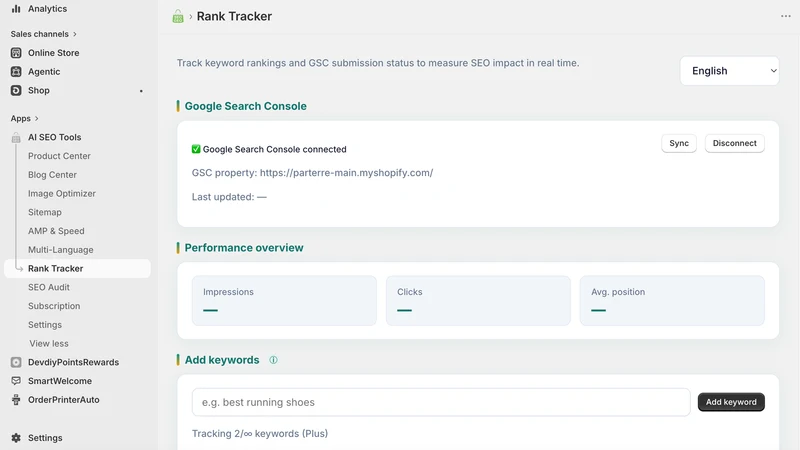
Task: Click the Shop channel icon
Action: coord(16,90)
